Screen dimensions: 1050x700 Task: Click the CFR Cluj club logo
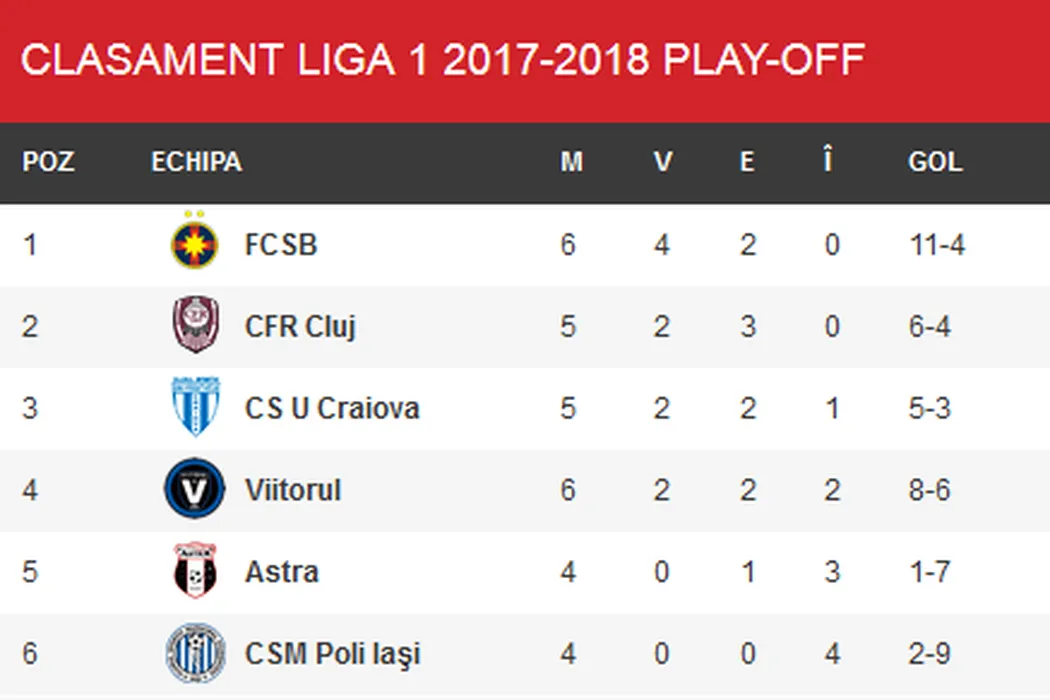click(x=194, y=327)
